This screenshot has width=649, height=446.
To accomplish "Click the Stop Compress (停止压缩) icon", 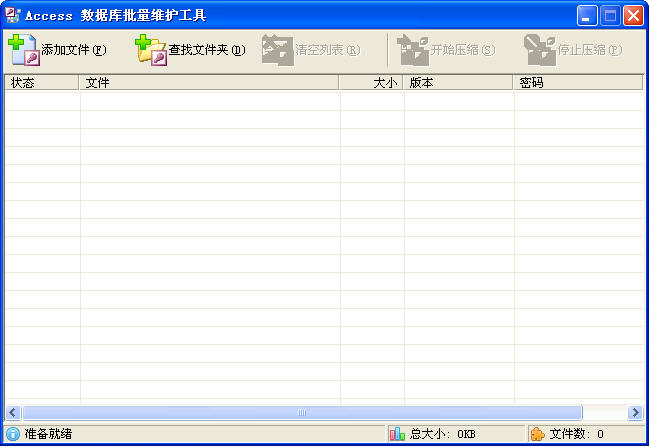I will pyautogui.click(x=540, y=49).
